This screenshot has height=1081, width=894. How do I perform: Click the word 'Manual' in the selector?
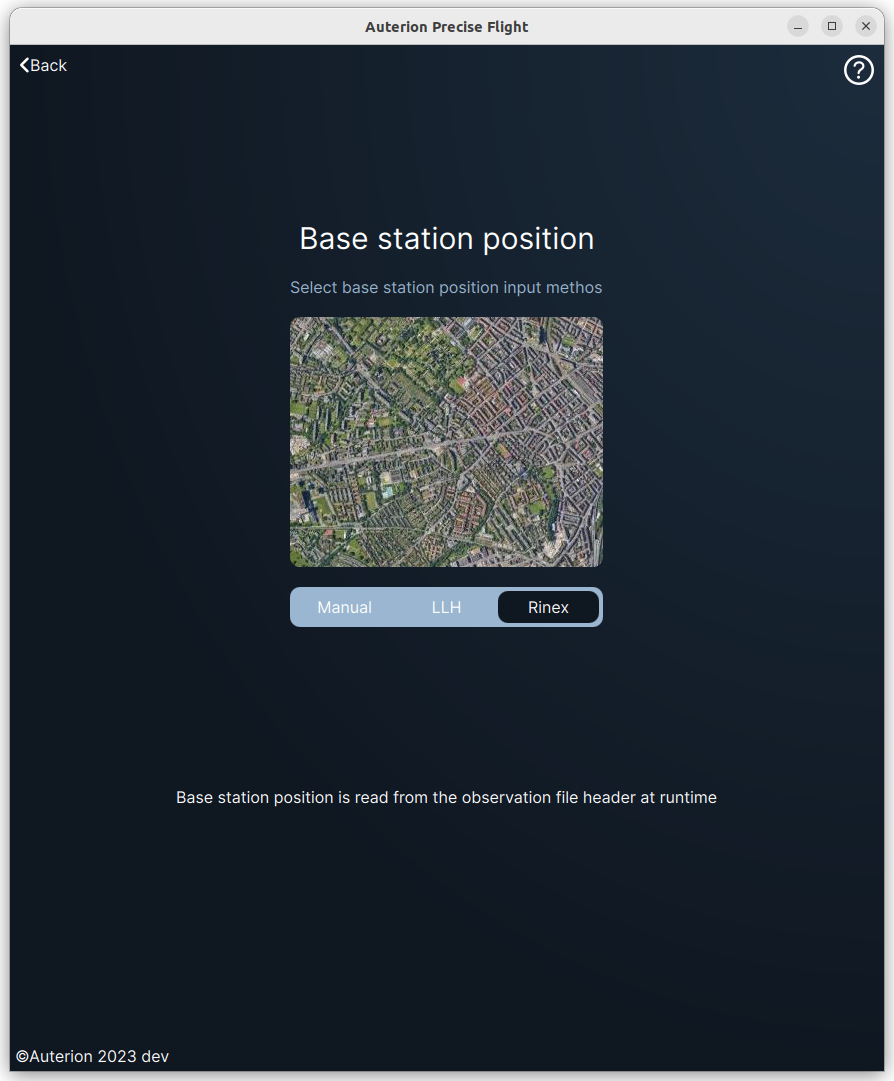pos(344,607)
